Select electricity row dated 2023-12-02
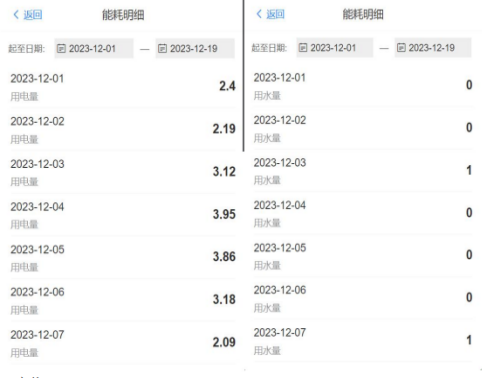The height and width of the screenshot is (378, 488). point(123,129)
